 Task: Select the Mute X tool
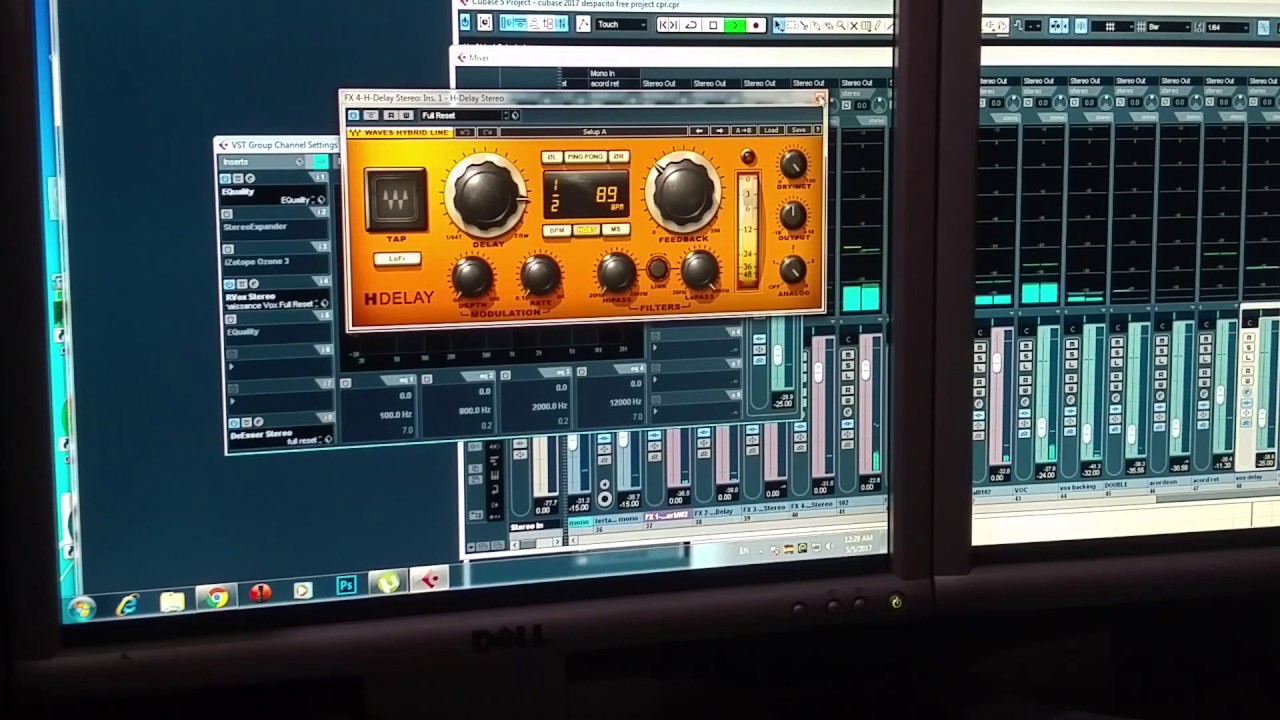(854, 25)
